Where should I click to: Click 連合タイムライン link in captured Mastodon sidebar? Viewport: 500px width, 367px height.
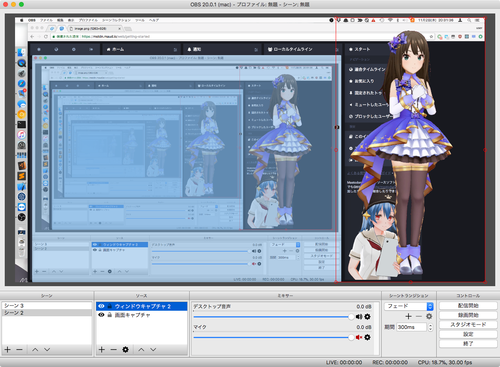[x=367, y=69]
